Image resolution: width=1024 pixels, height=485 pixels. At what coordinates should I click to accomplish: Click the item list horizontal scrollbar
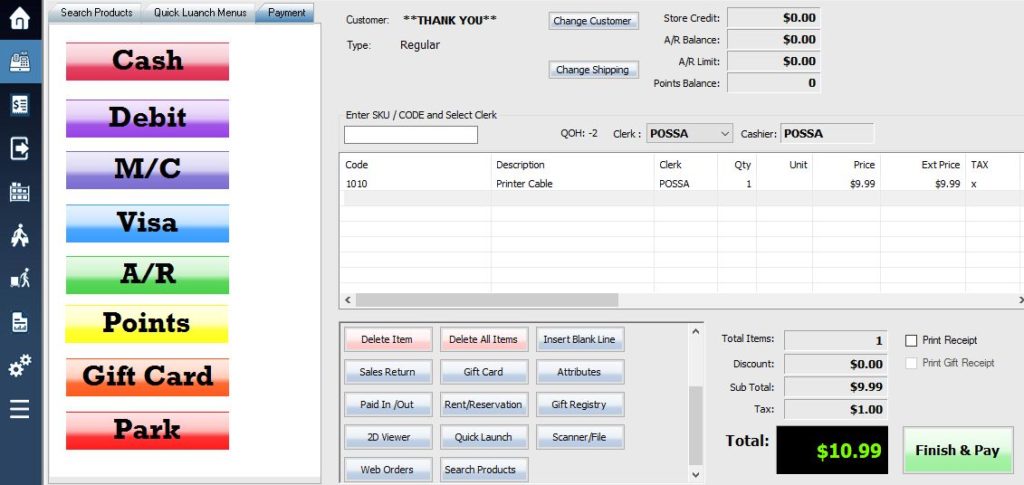pos(486,300)
